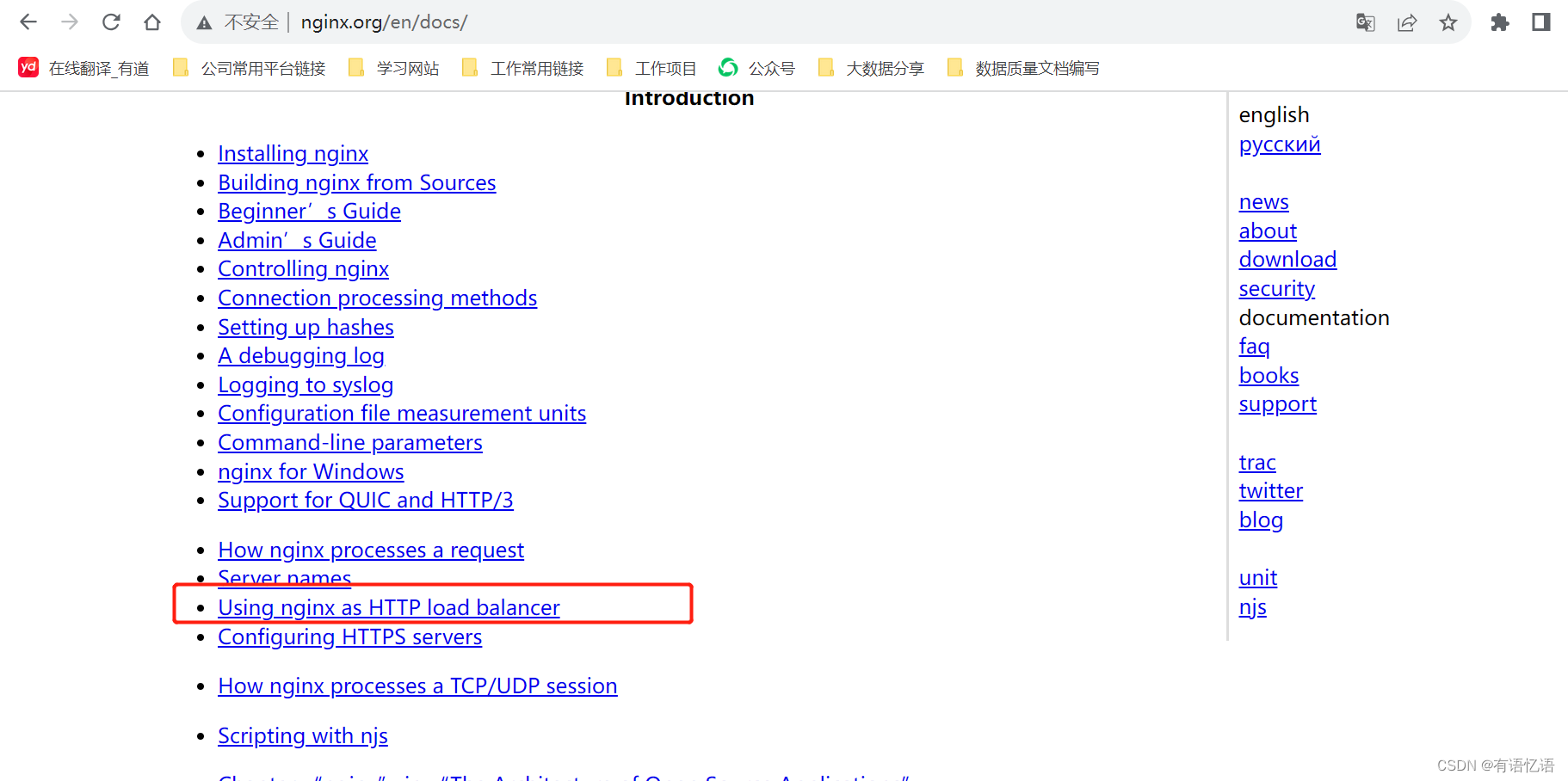This screenshot has width=1568, height=781.
Task: Open the trac link
Action: tap(1257, 463)
